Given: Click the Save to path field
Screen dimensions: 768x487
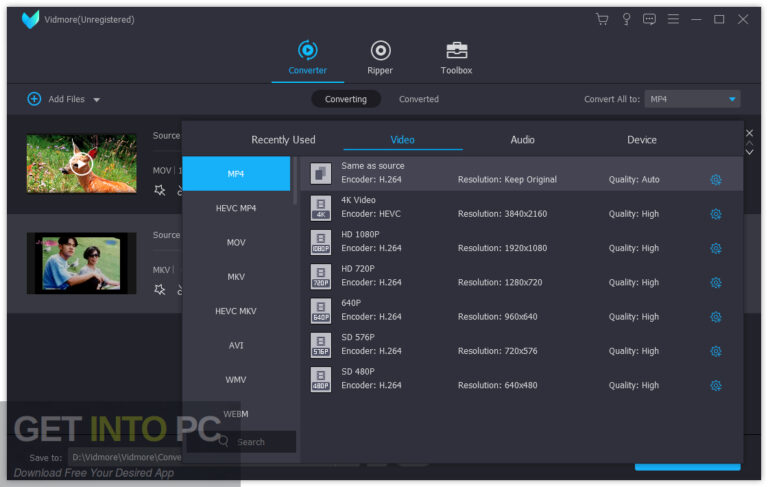Looking at the screenshot, I should (x=126, y=457).
